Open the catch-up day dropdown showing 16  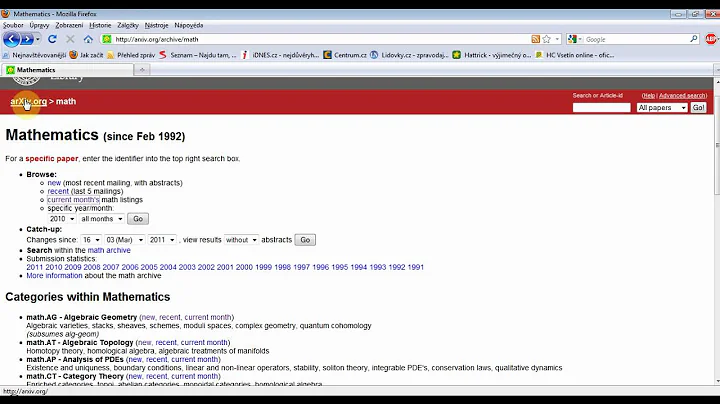pos(91,240)
